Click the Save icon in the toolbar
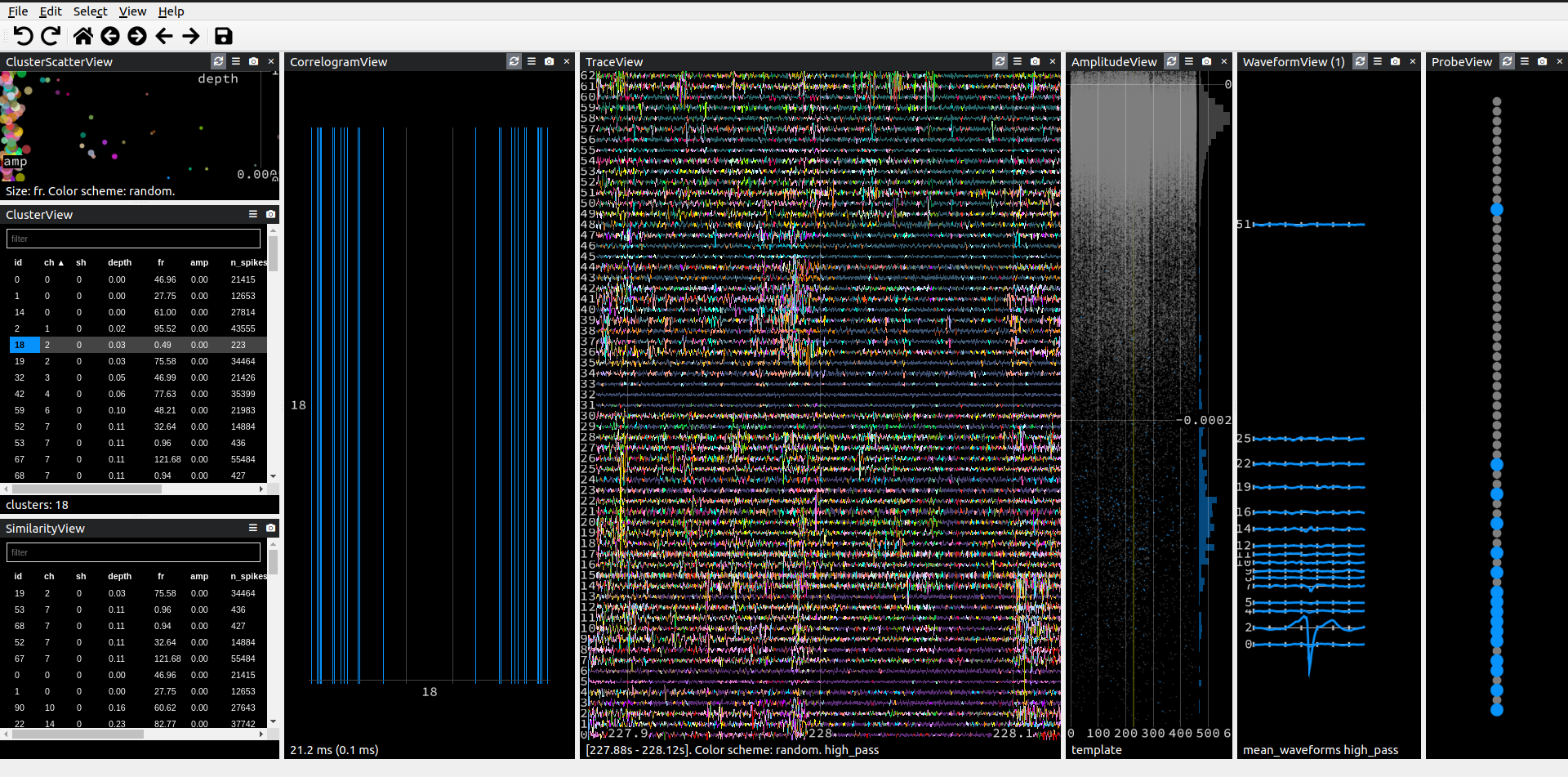This screenshot has height=777, width=1568. coord(222,36)
